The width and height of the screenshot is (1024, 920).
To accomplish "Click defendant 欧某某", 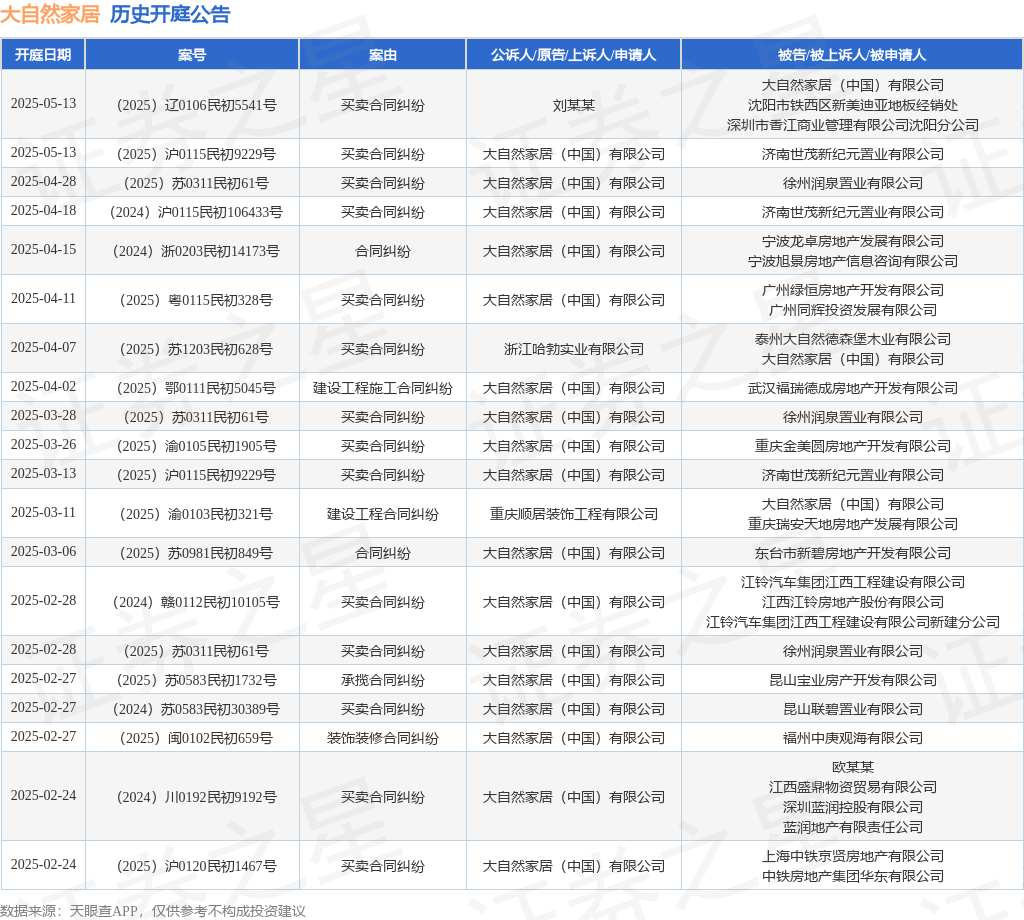I will [852, 767].
